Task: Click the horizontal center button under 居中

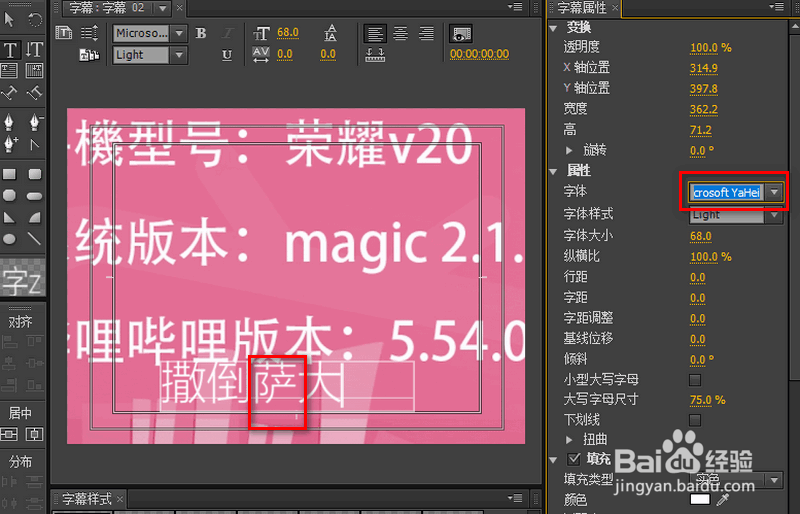Action: pos(34,434)
